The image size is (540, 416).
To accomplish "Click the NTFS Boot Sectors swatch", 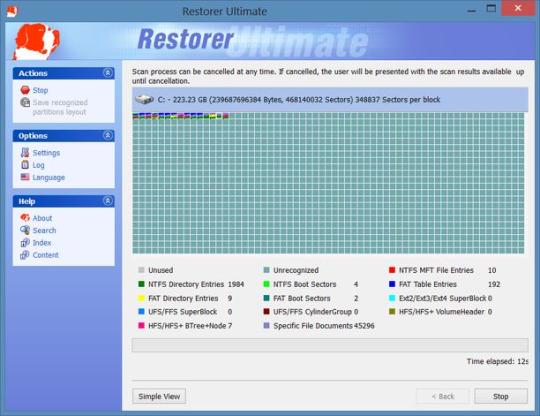I will pyautogui.click(x=266, y=284).
